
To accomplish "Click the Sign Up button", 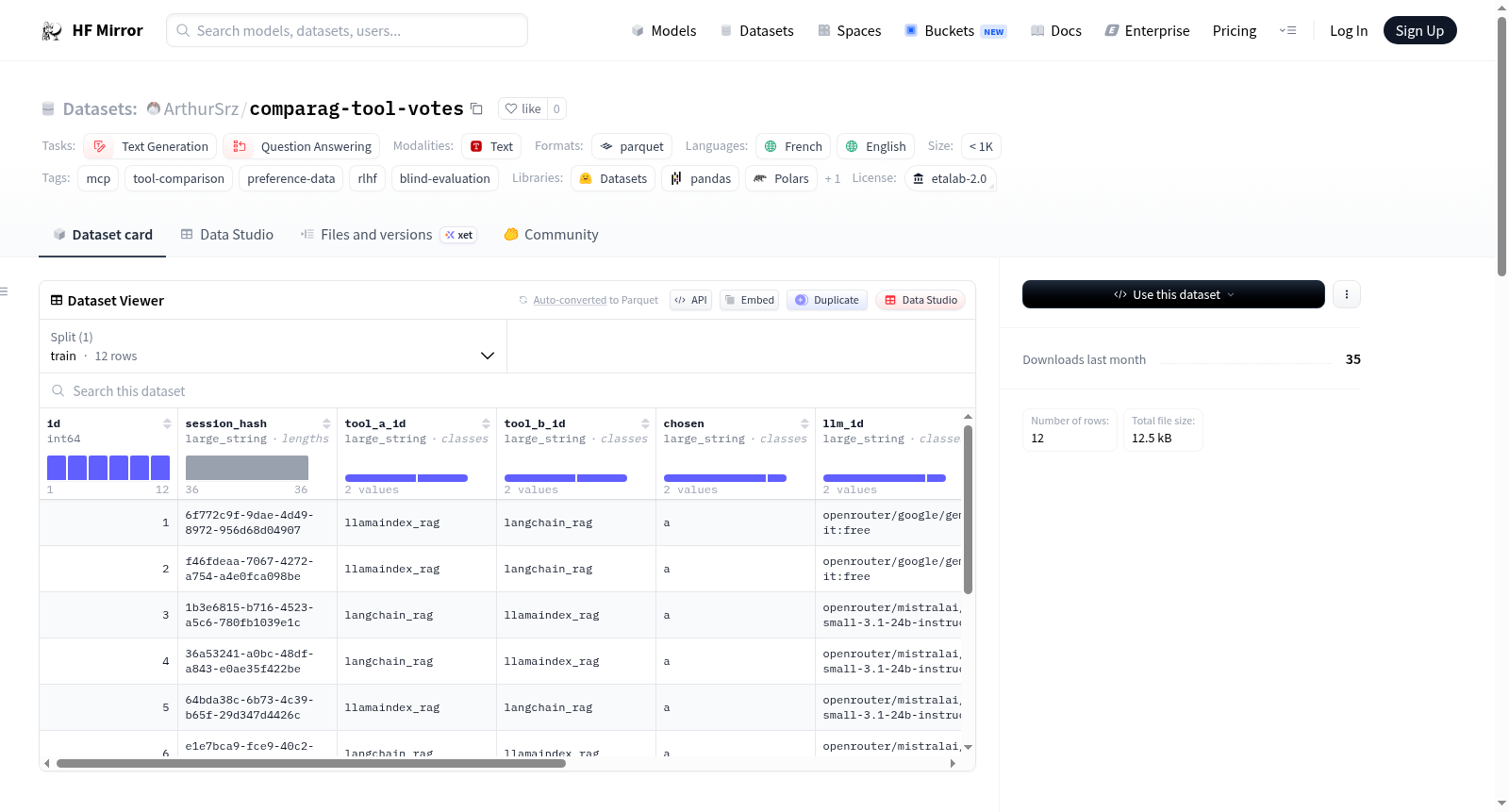I will pyautogui.click(x=1419, y=31).
